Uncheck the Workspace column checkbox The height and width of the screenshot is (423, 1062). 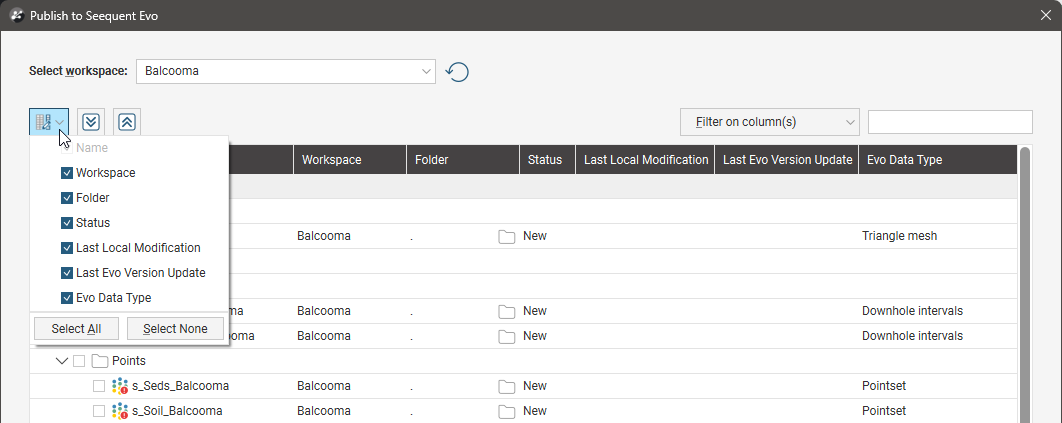tap(67, 173)
